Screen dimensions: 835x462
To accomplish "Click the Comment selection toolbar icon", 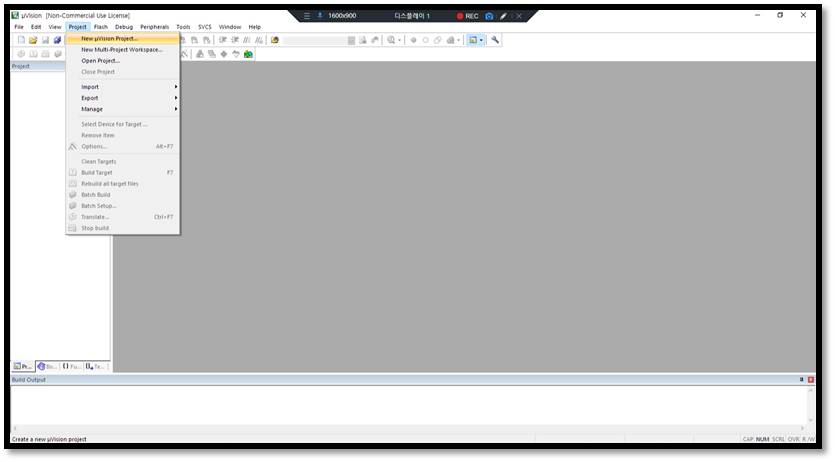I will [x=247, y=40].
